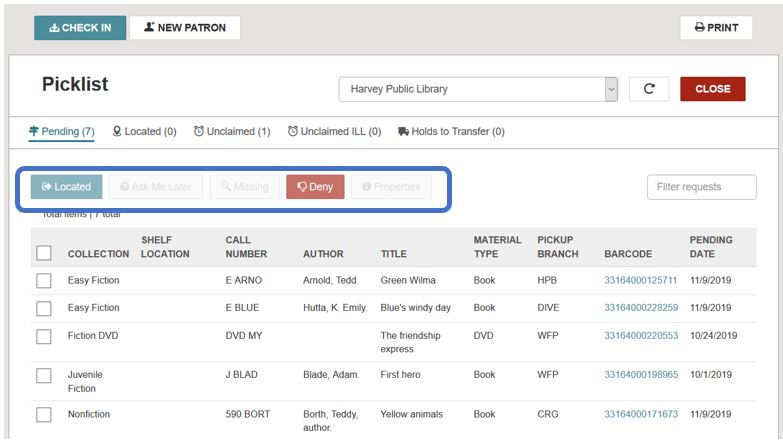This screenshot has width=783, height=445.
Task: Check the Blue's windy day row checkbox
Action: point(44,308)
